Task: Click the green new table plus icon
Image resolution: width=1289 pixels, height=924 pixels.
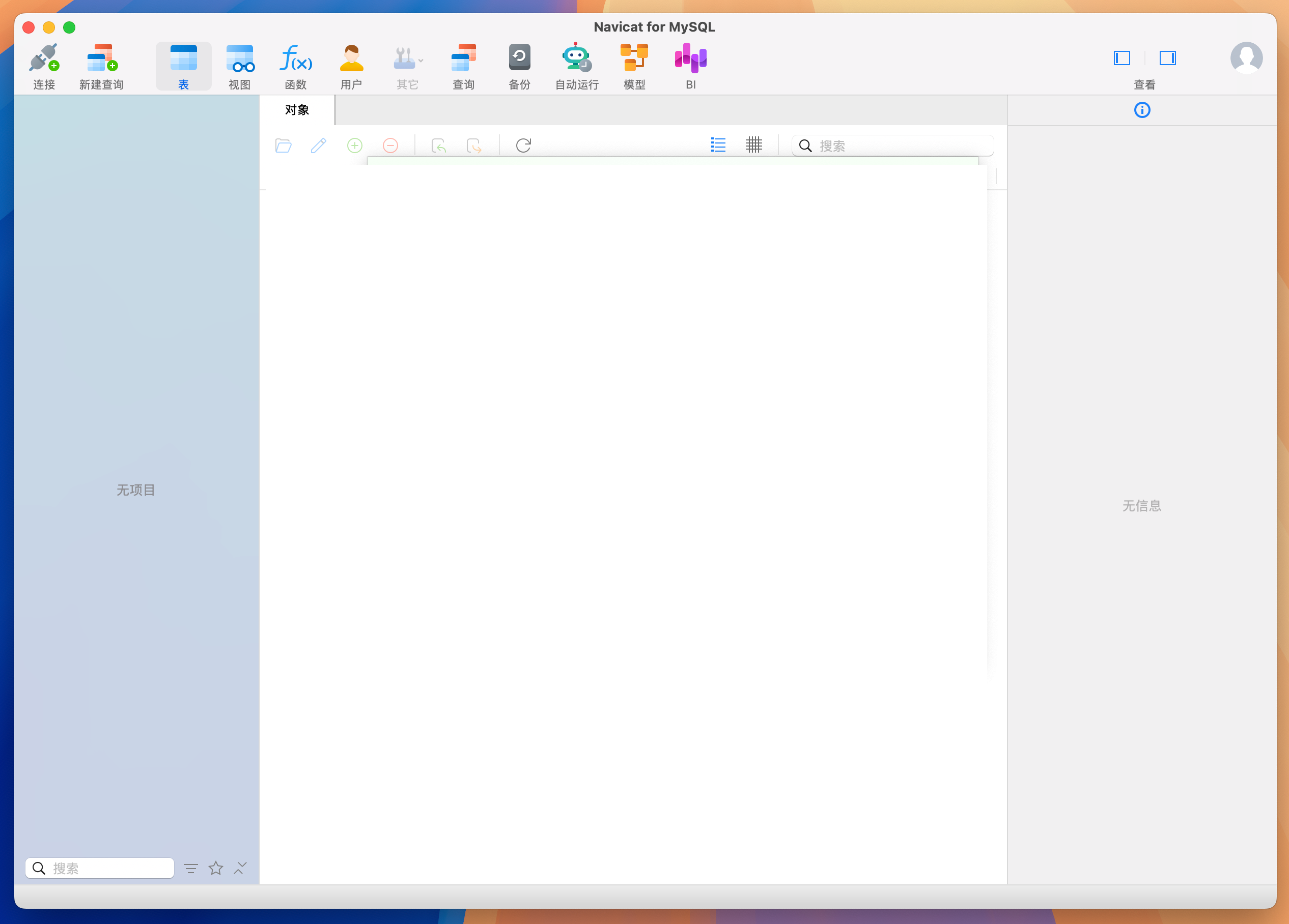Action: 355,146
